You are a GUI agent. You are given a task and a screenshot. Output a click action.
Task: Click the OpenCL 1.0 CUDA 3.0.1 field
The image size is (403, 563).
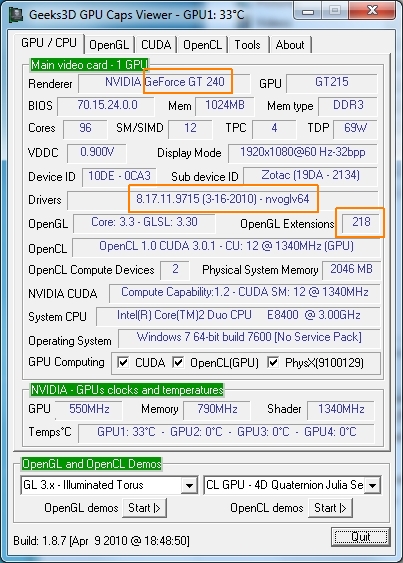tap(226, 247)
